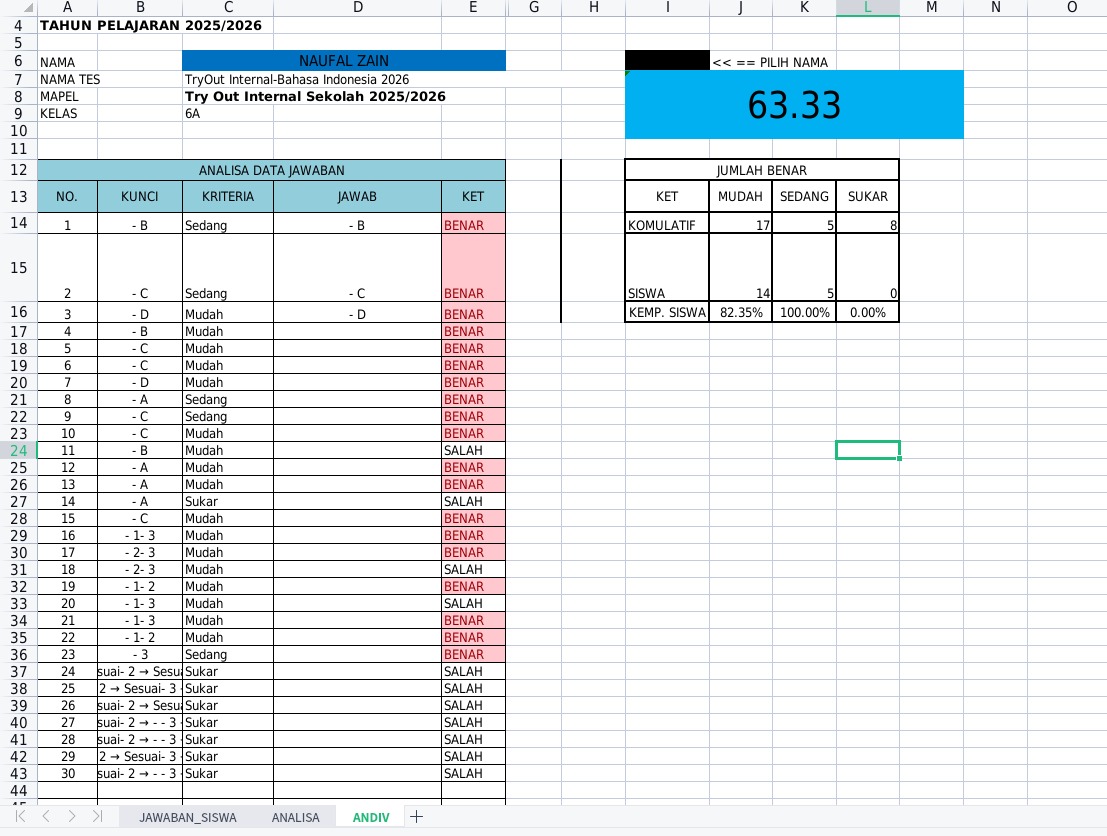Click the 0.00% percentage cell

pos(868,312)
